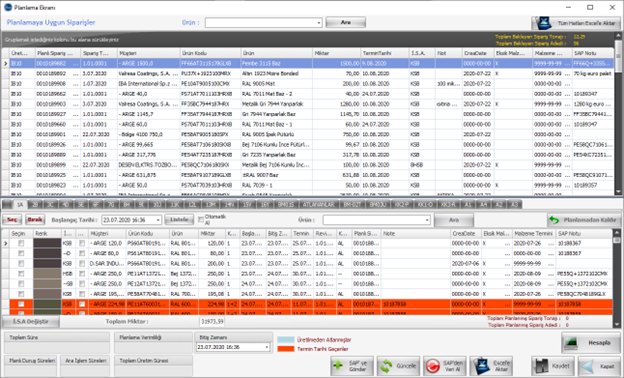This screenshot has height=378, width=624.
Task: Click the İ.S.A Değiştir button
Action: [x=31, y=321]
